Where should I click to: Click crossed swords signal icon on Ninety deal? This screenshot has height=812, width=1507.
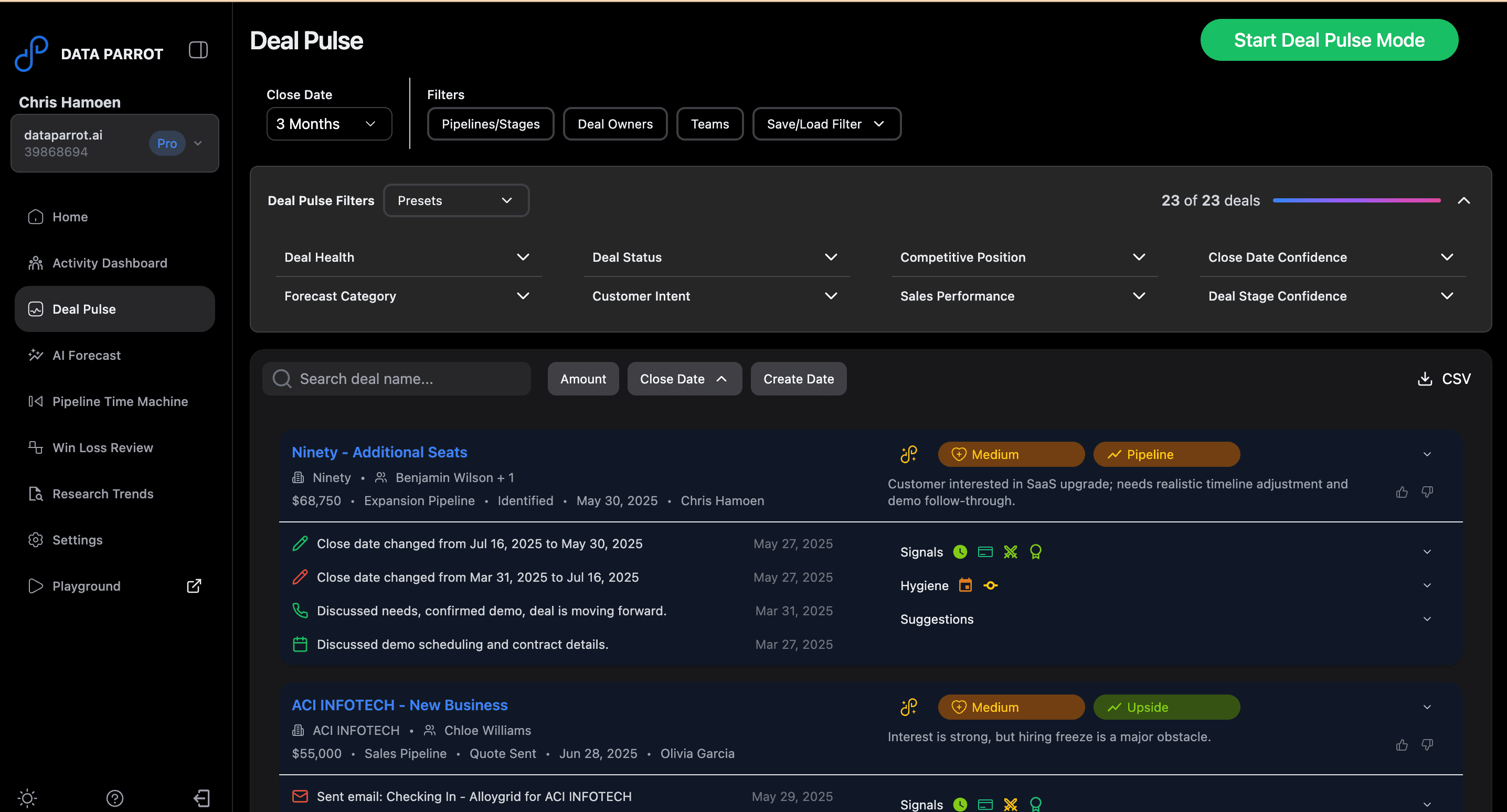coord(1010,552)
